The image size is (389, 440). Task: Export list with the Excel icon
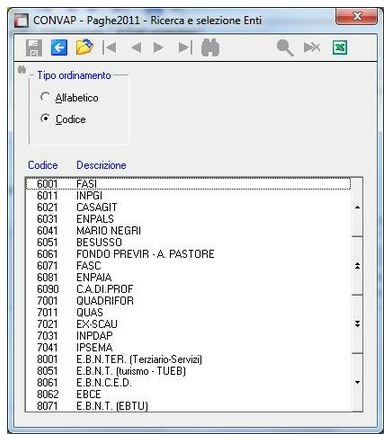pyautogui.click(x=340, y=48)
